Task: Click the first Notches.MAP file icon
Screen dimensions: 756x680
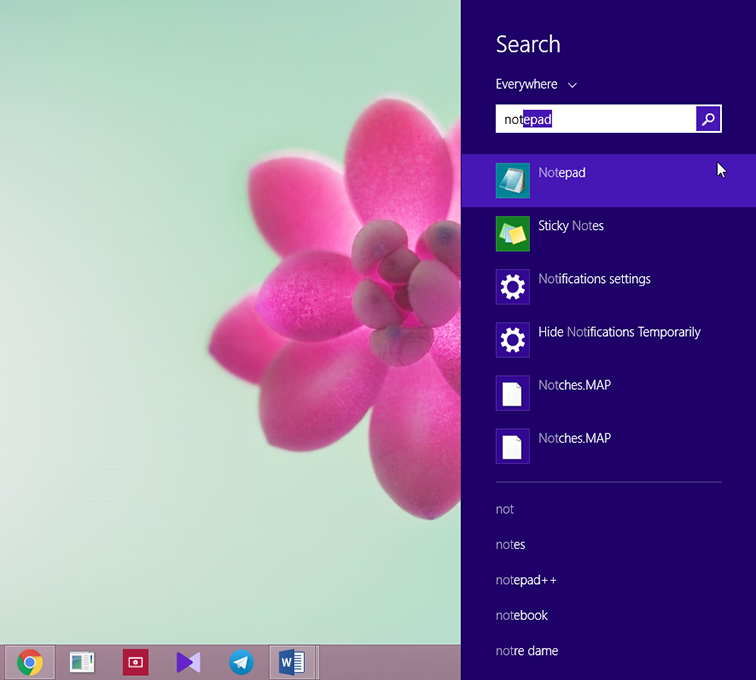Action: click(513, 393)
